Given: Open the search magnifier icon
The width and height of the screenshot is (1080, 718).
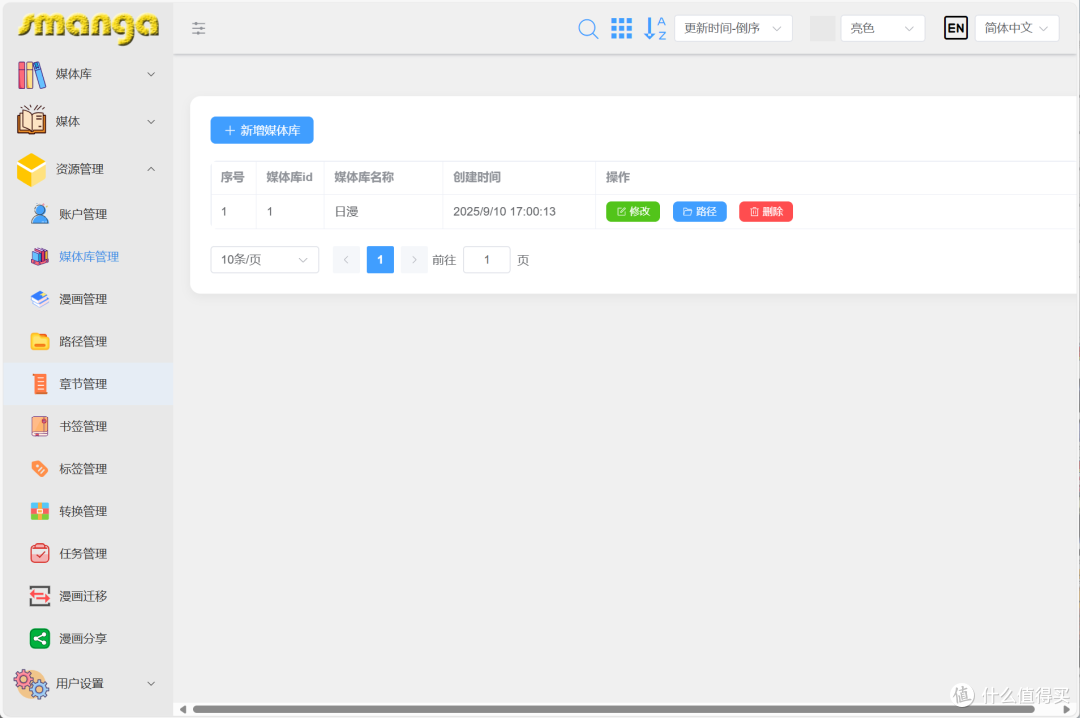Looking at the screenshot, I should (x=588, y=28).
